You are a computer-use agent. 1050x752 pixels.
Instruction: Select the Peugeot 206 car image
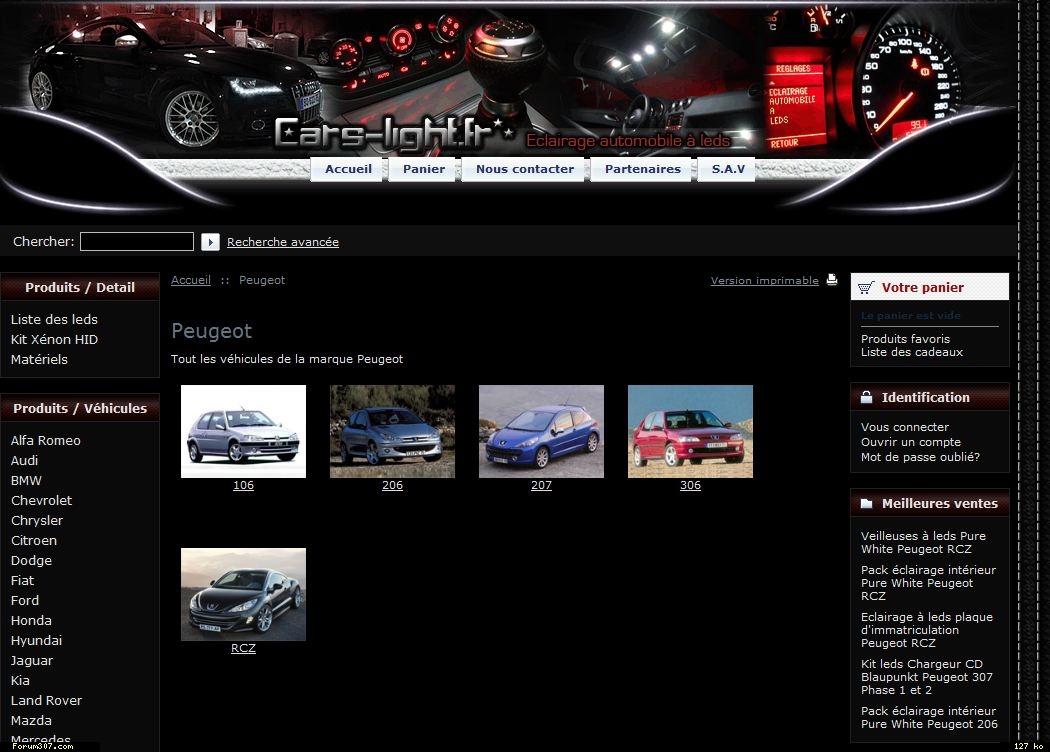pos(392,431)
